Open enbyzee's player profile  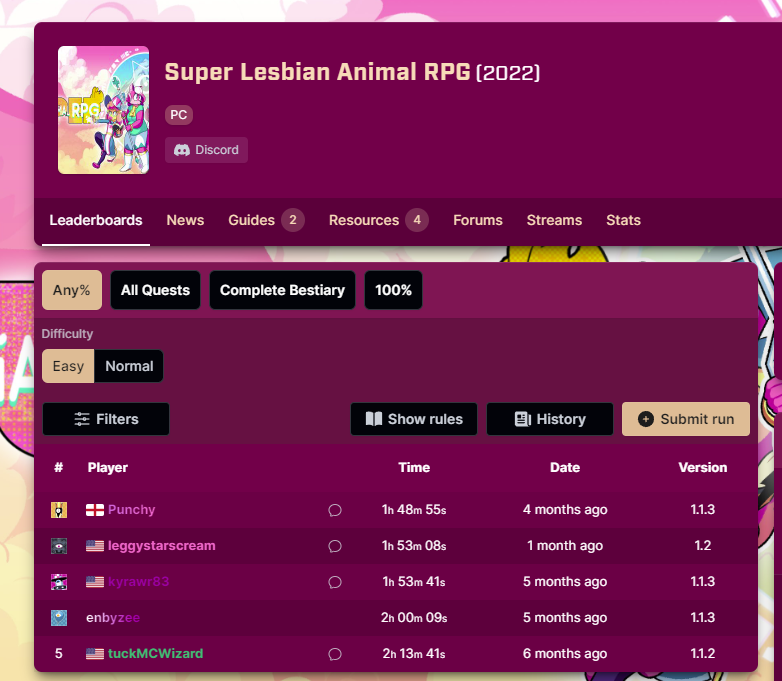pyautogui.click(x=113, y=618)
